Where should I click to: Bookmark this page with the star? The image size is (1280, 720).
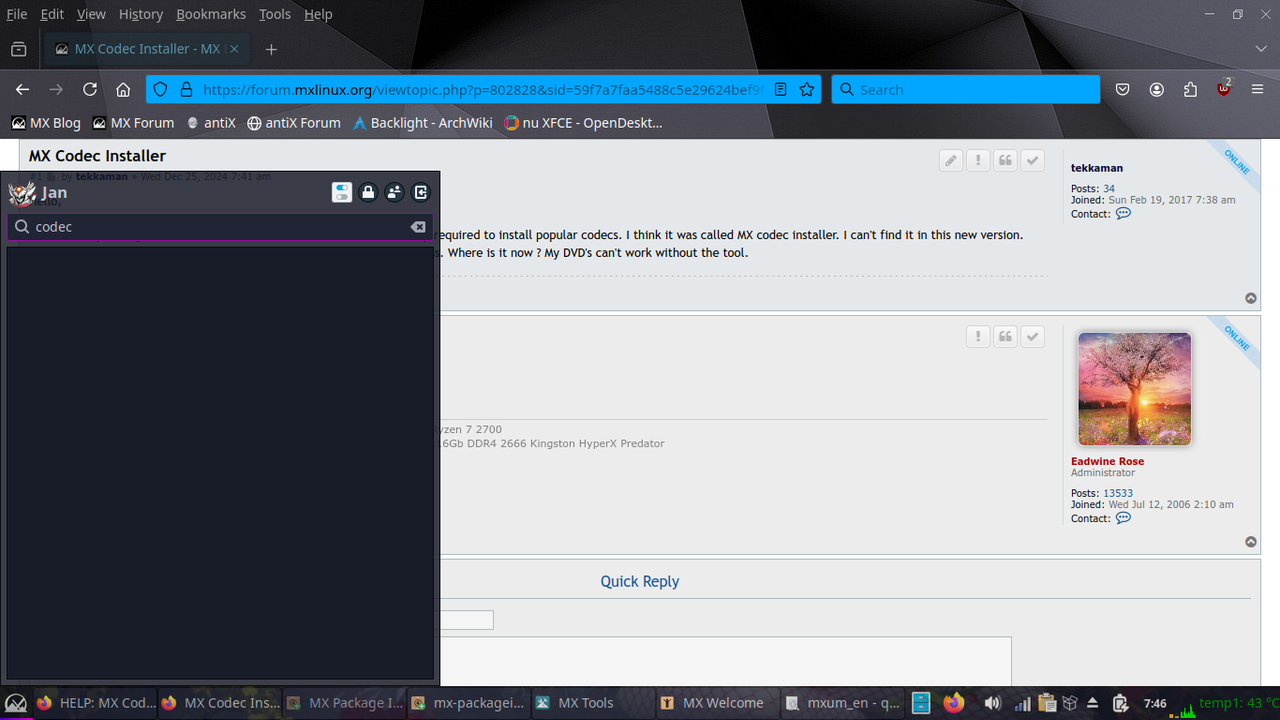pos(806,89)
